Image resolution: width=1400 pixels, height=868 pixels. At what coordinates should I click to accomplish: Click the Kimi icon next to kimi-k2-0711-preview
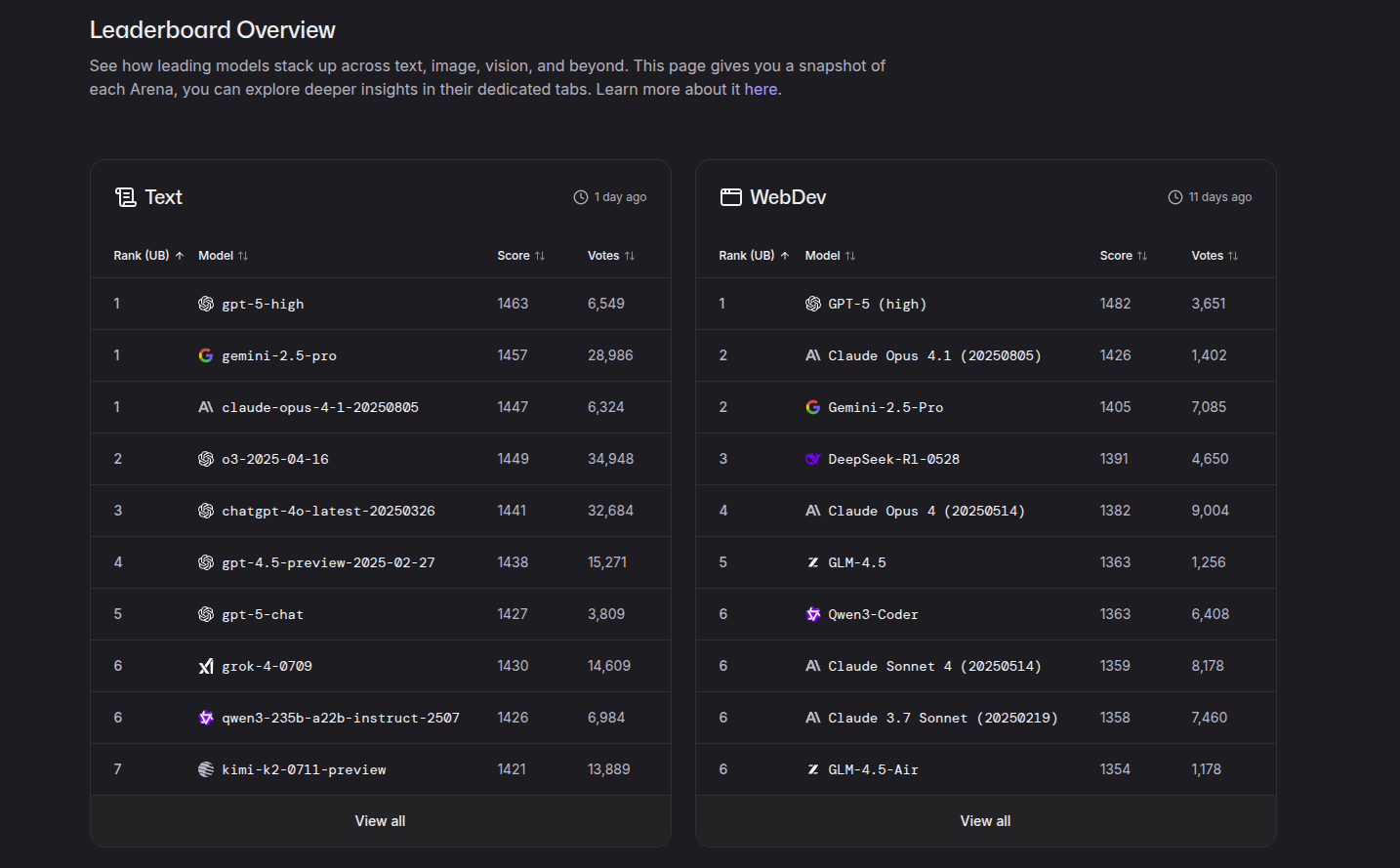pyautogui.click(x=206, y=769)
